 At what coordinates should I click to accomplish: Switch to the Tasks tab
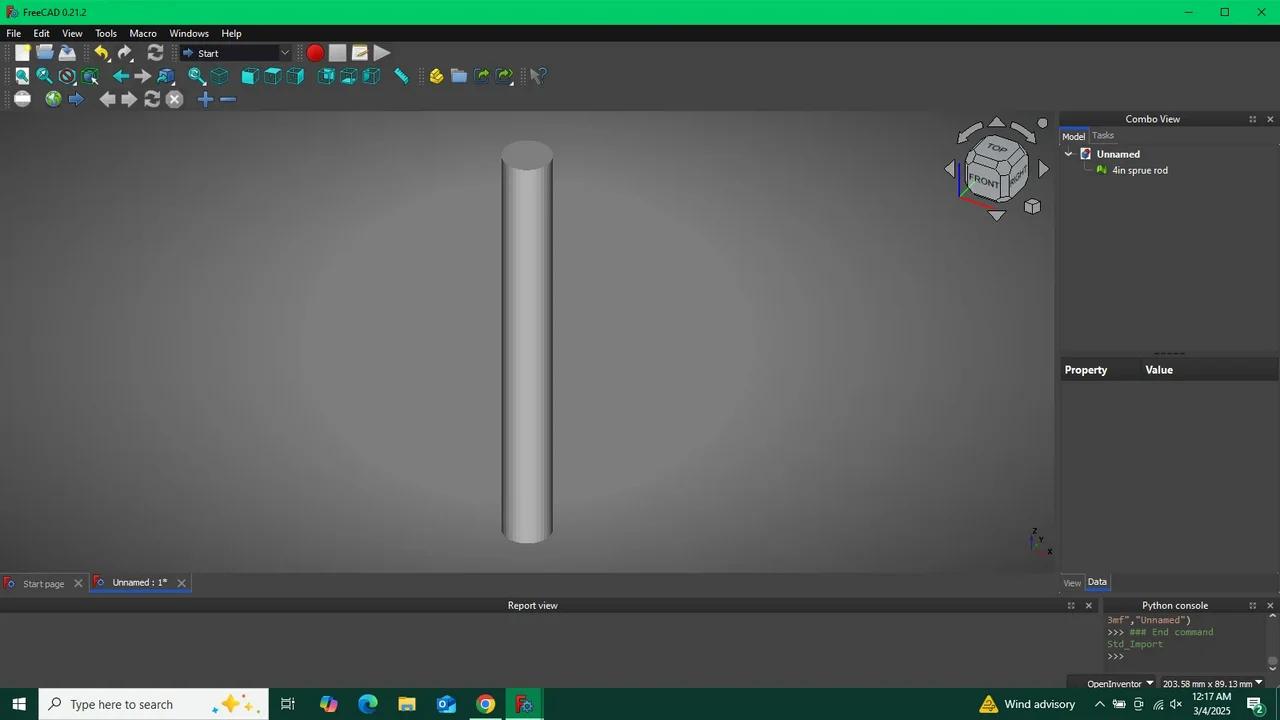point(1103,136)
